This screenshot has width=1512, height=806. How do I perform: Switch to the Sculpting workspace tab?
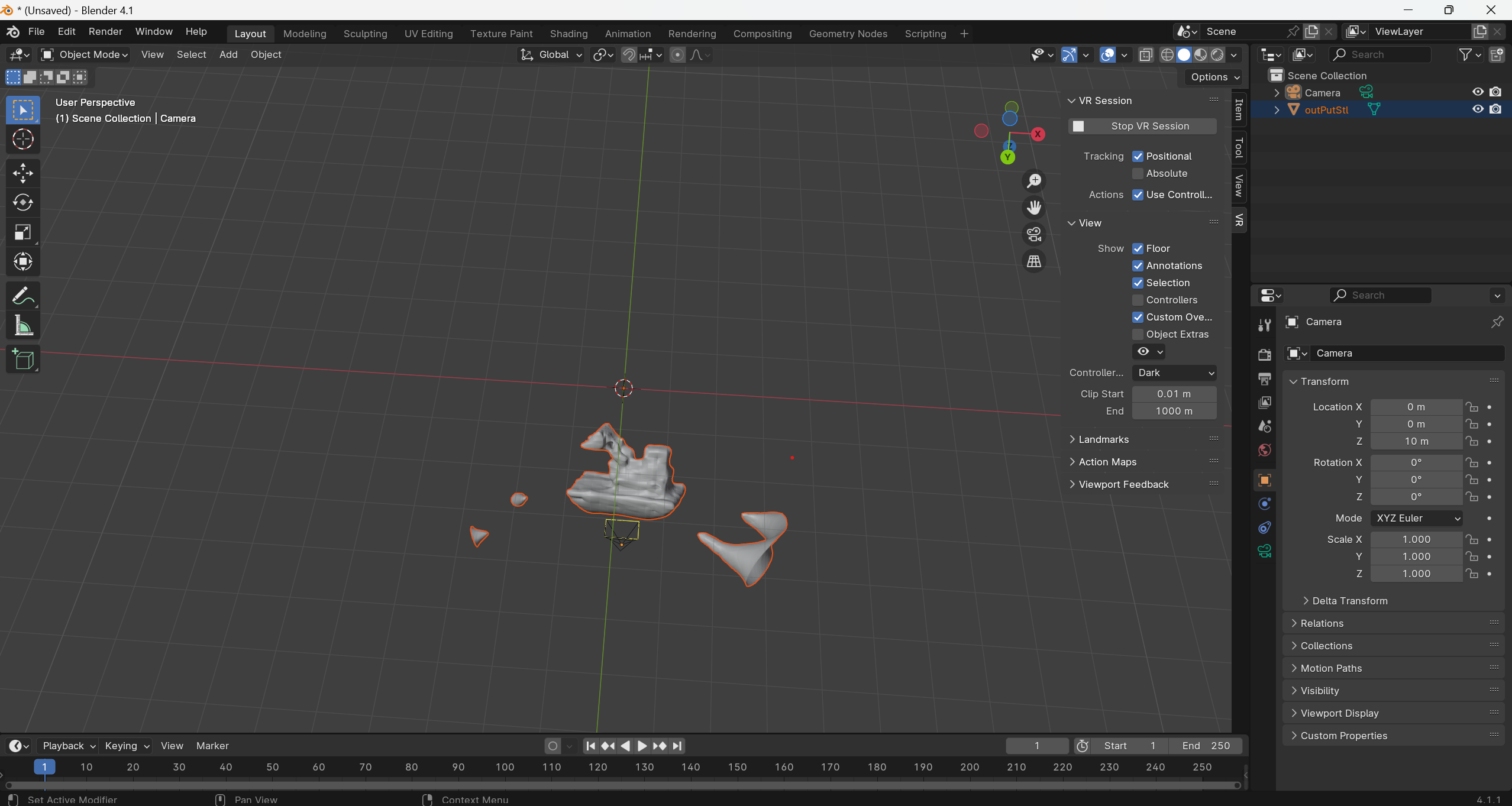click(x=365, y=34)
